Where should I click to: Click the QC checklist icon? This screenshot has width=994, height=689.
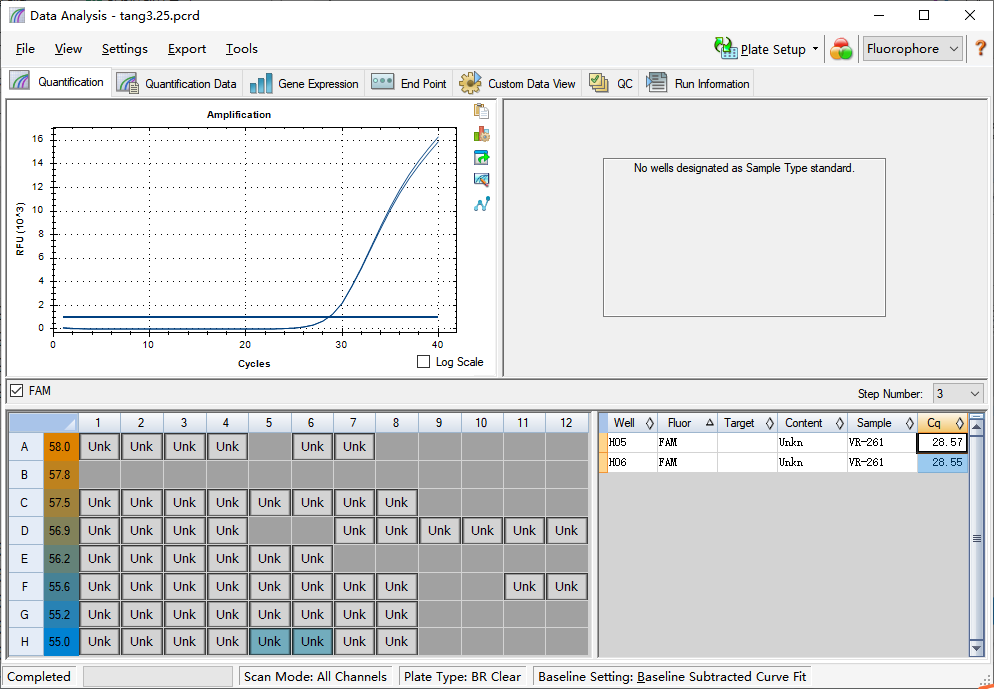[x=598, y=82]
